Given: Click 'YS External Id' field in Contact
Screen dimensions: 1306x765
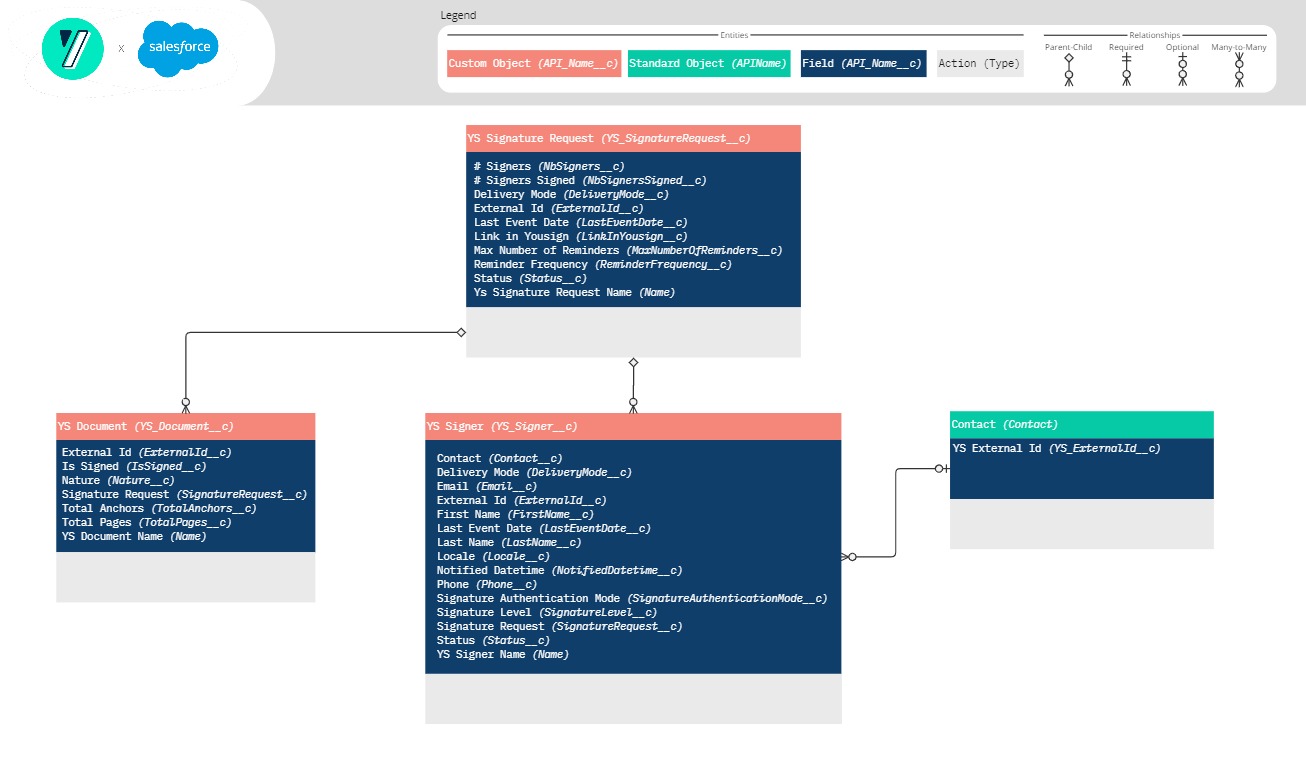Looking at the screenshot, I should (x=1057, y=448).
